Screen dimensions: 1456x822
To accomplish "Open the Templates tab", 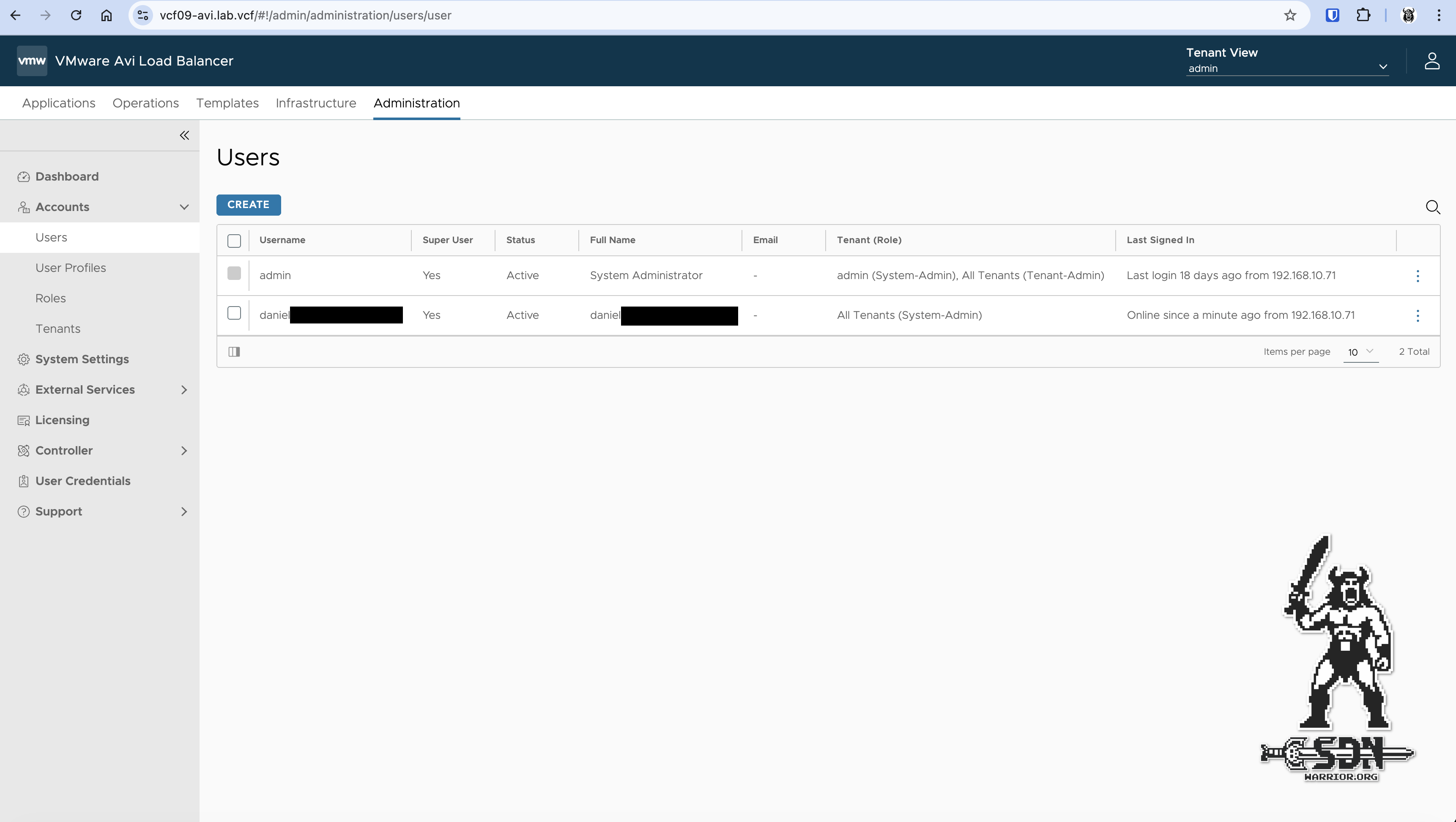I will [x=227, y=104].
